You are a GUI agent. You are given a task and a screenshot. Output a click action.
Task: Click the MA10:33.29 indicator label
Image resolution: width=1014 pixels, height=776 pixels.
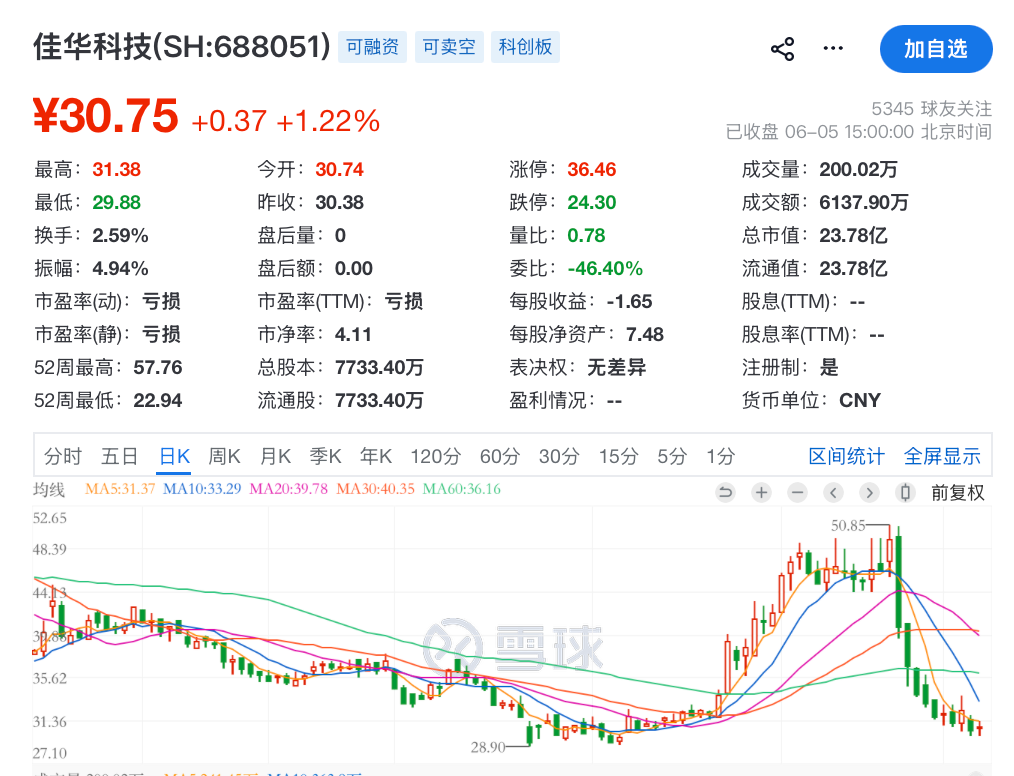click(202, 489)
